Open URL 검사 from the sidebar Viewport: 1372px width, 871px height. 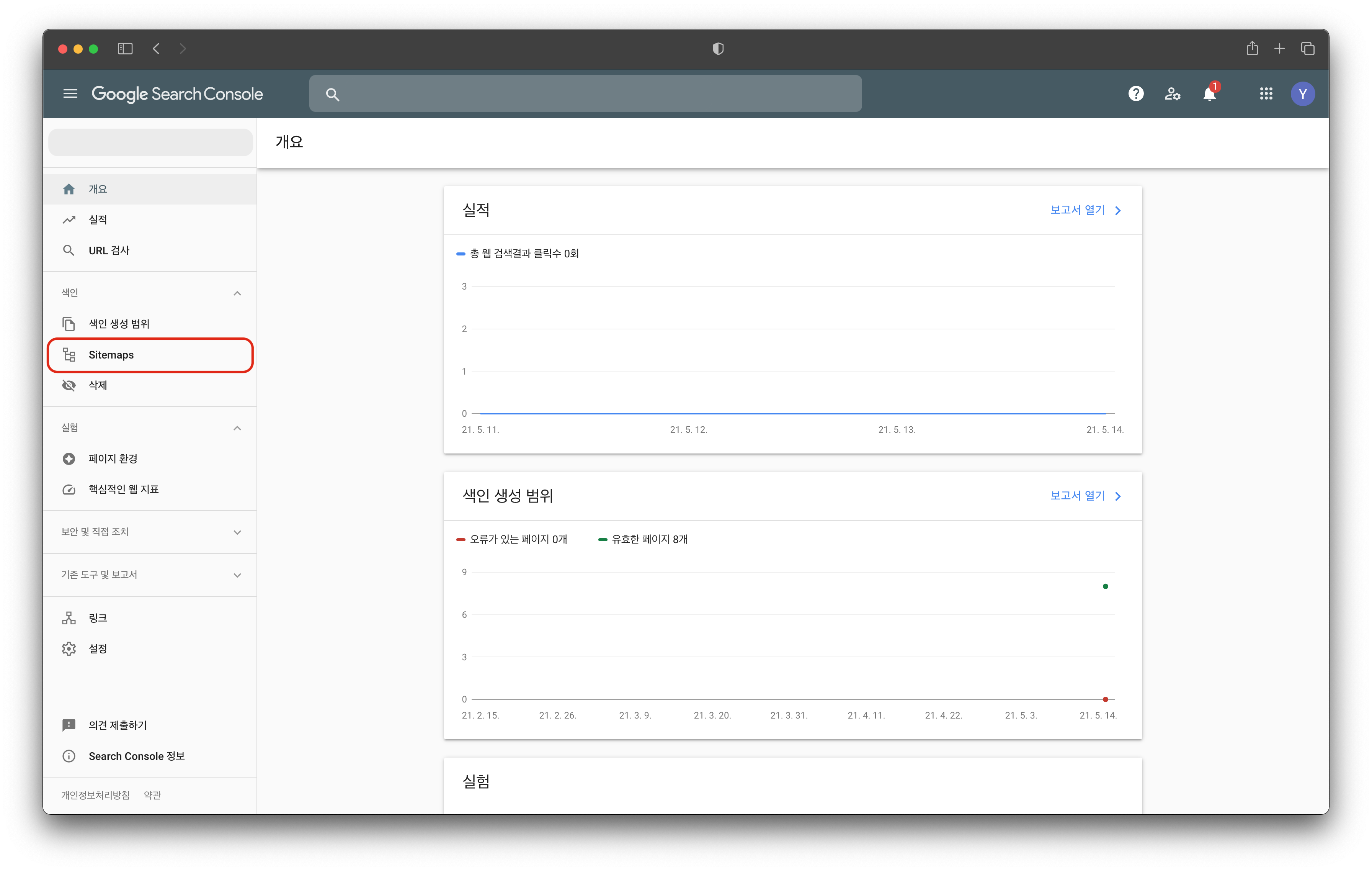150,251
